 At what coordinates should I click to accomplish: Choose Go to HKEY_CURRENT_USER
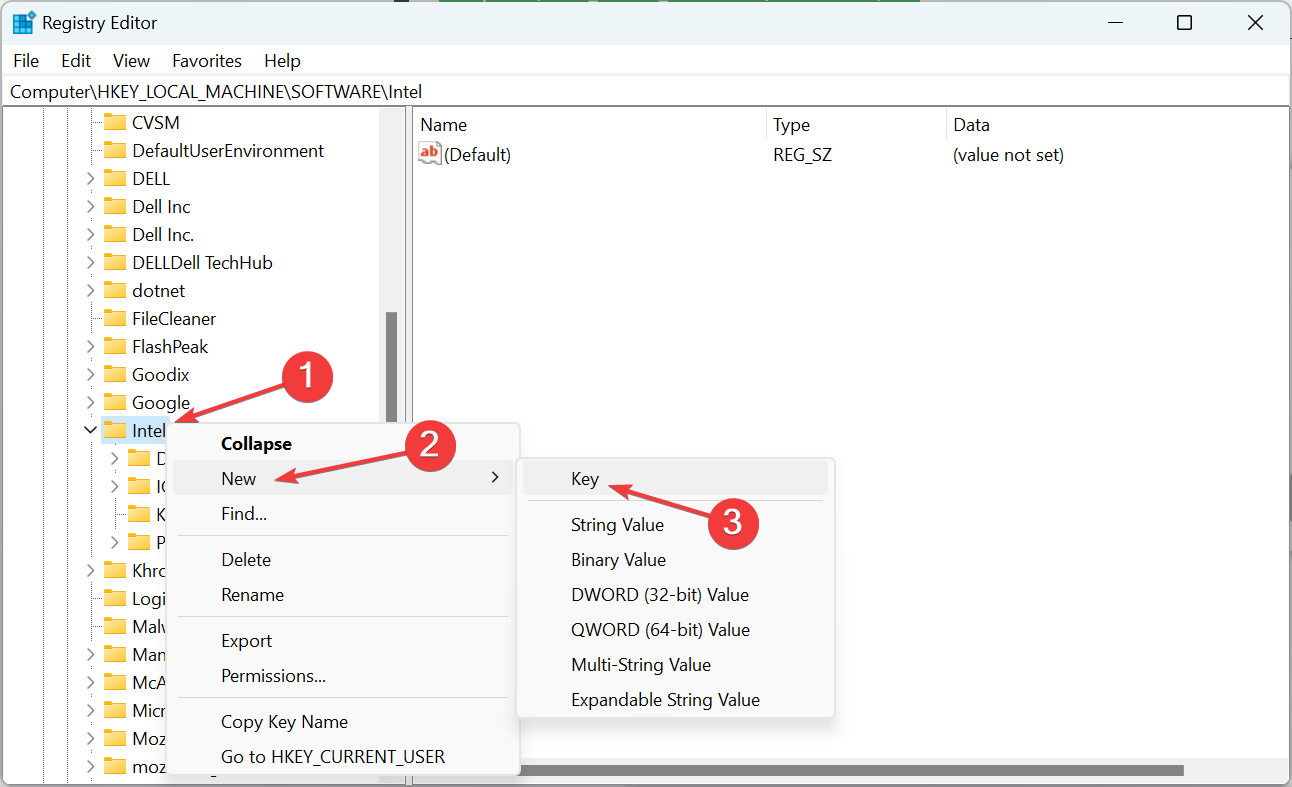coord(343,757)
